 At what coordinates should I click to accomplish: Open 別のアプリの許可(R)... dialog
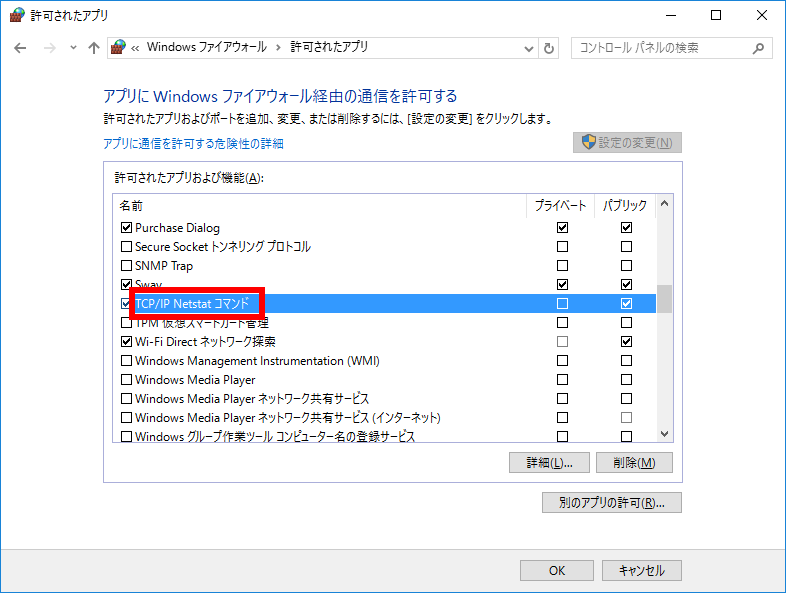(x=612, y=502)
